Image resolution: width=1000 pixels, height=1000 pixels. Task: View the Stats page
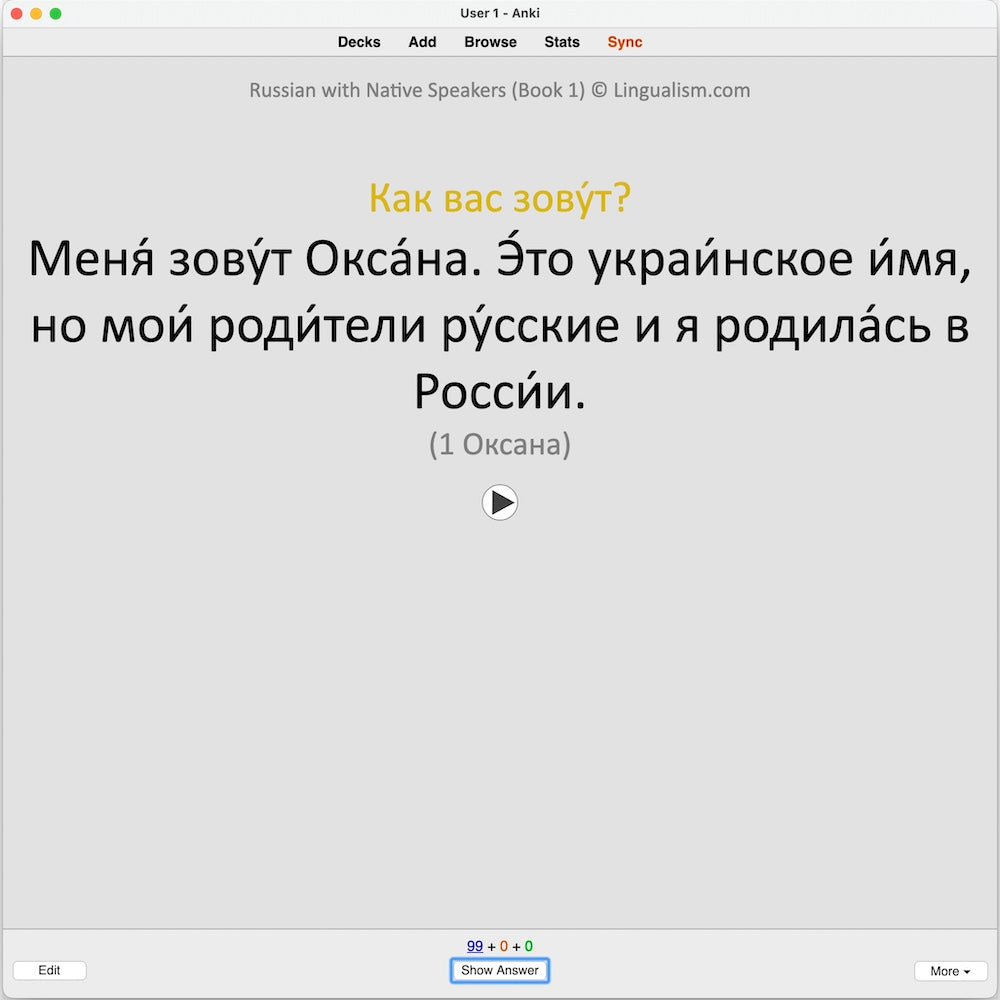pyautogui.click(x=561, y=42)
